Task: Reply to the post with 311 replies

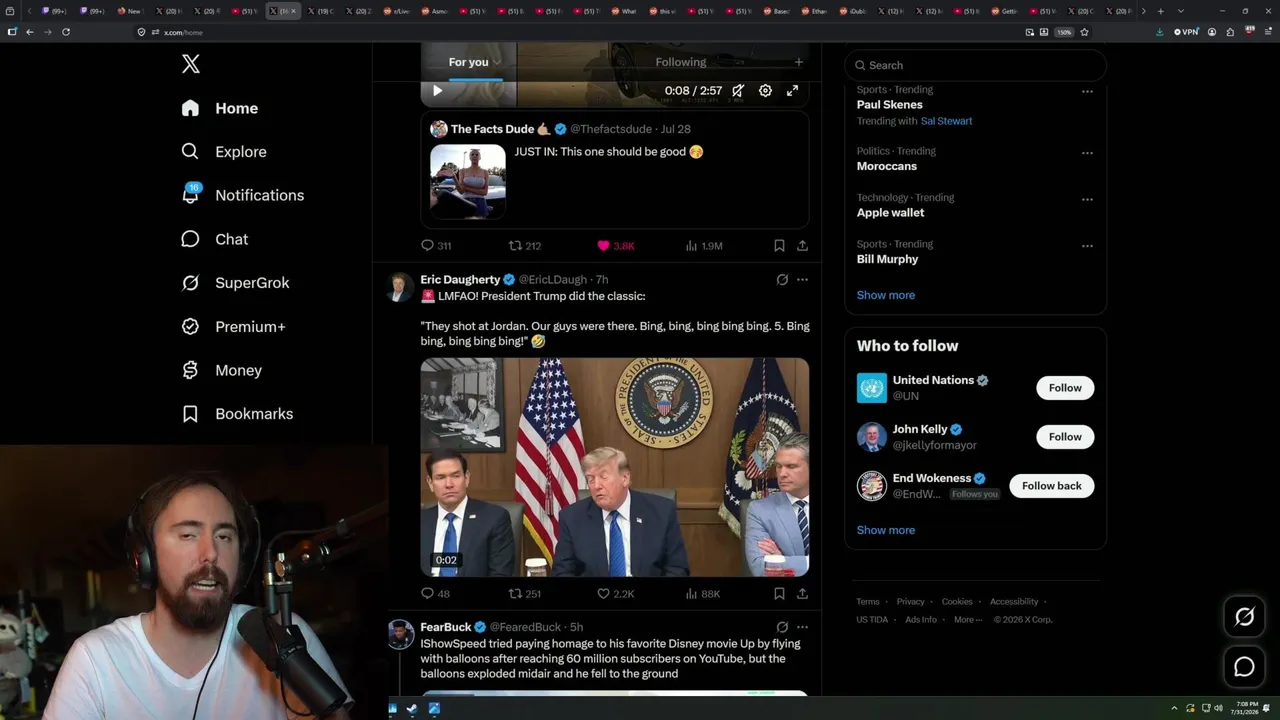Action: pyautogui.click(x=436, y=245)
